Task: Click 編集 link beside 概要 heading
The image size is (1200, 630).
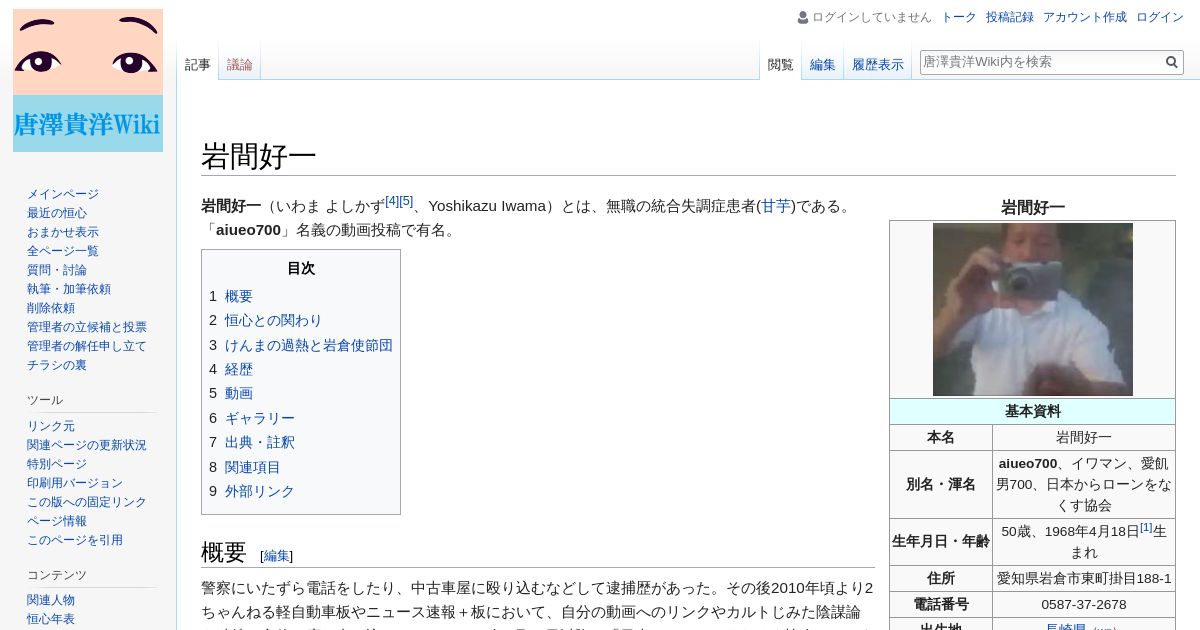Action: (277, 556)
